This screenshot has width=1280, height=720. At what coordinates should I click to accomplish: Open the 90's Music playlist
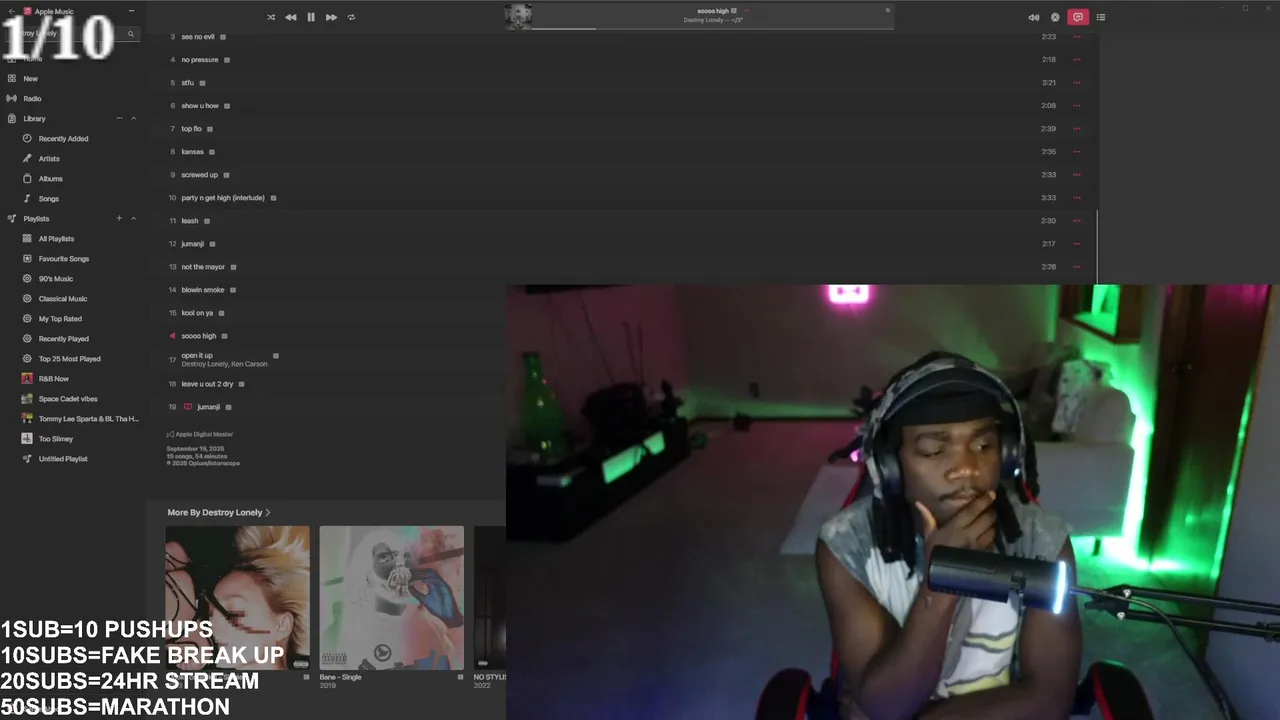pos(56,279)
